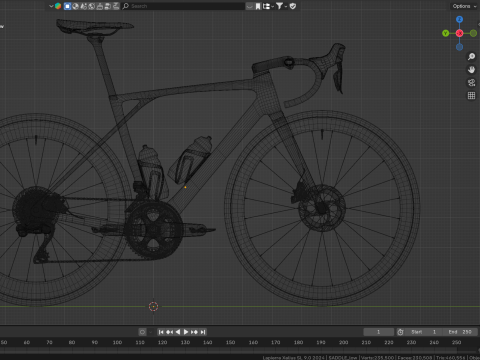Click the Faces count in the status bar
480x360 pixels.
(415, 358)
